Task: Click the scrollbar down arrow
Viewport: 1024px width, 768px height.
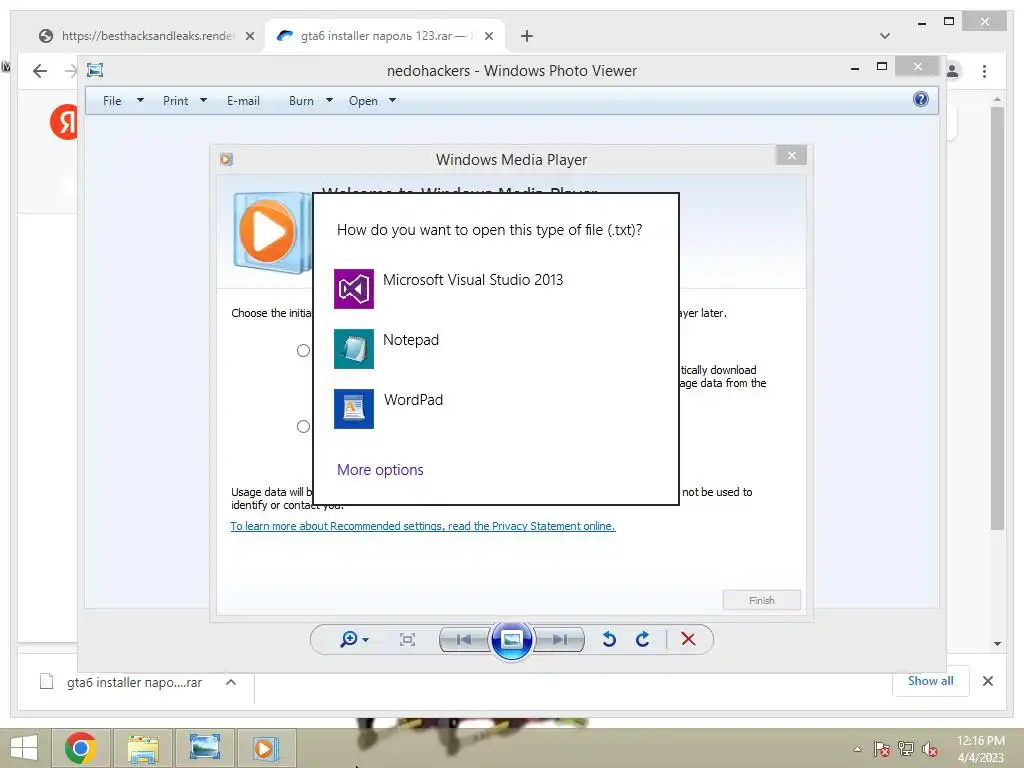Action: click(x=997, y=644)
